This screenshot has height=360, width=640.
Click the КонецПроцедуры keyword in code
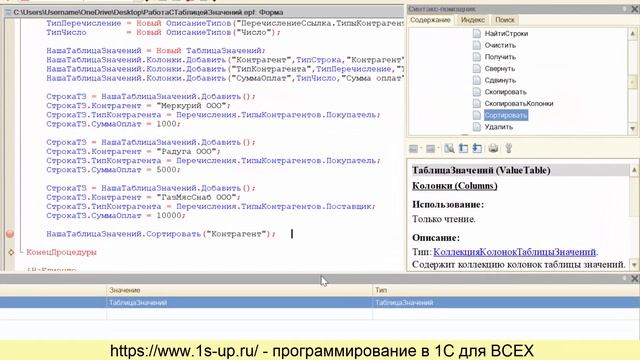(x=62, y=252)
